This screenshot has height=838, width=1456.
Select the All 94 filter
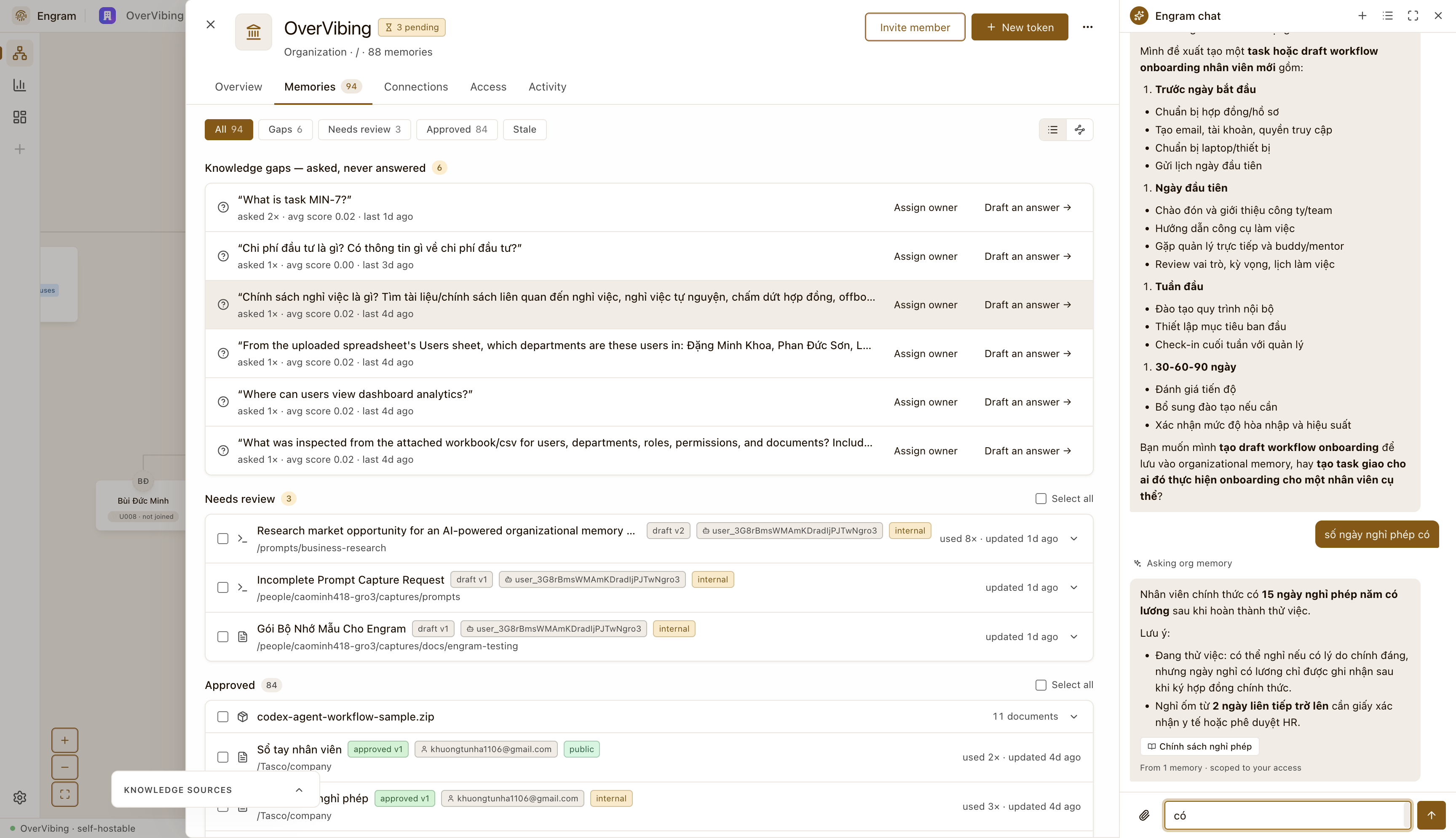(x=229, y=130)
